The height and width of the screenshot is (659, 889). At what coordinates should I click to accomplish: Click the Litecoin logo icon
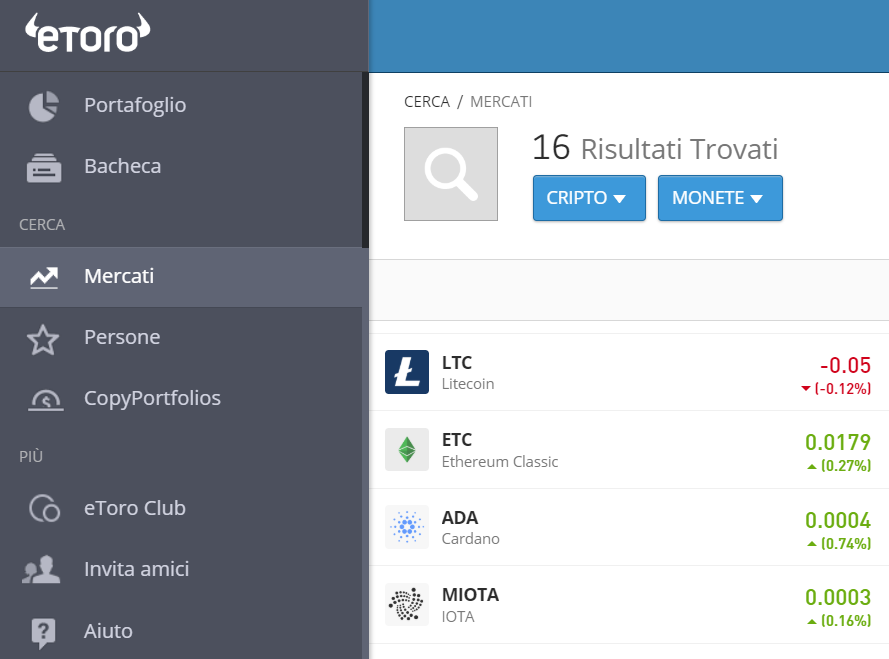click(x=407, y=372)
